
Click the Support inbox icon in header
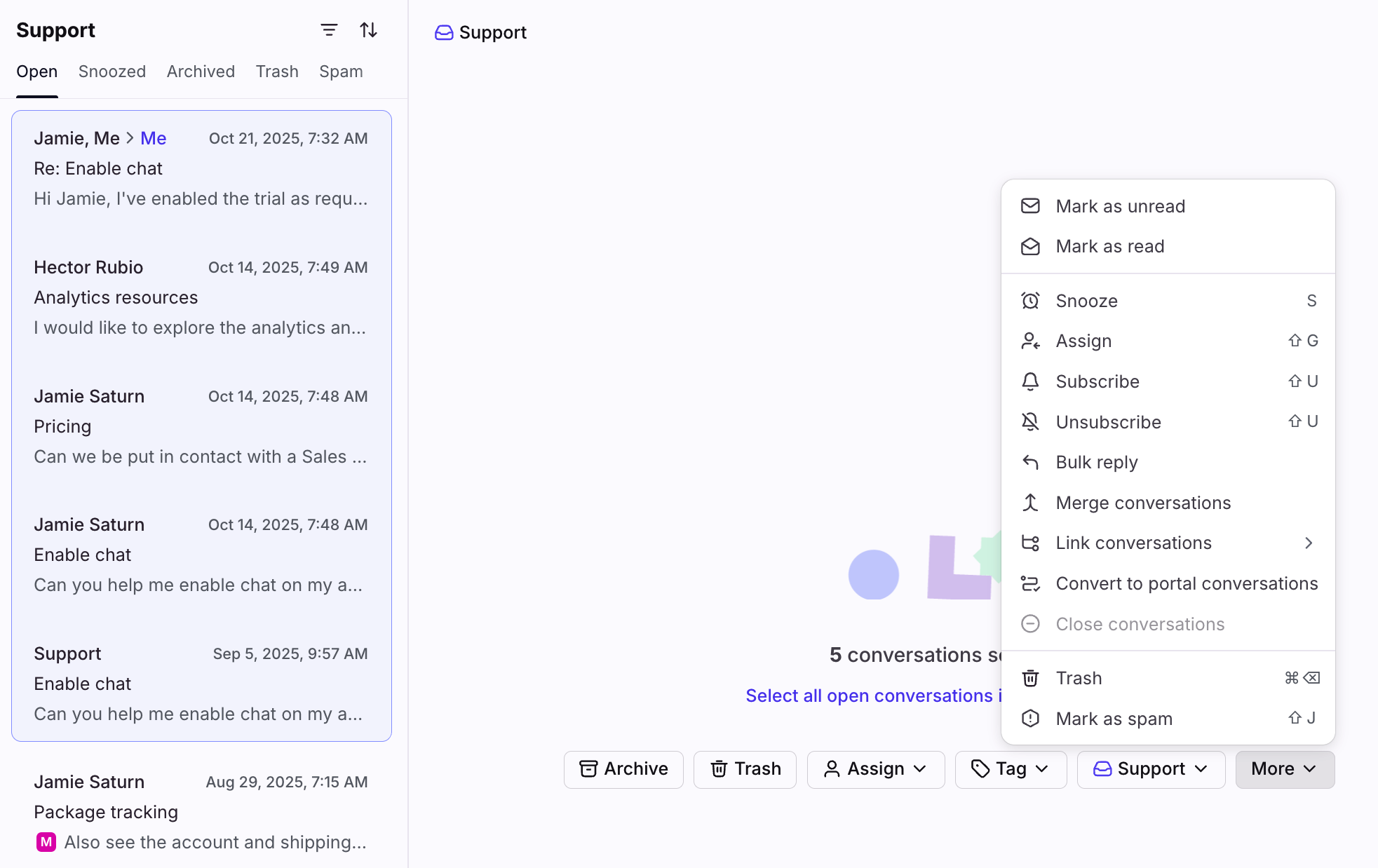[x=444, y=32]
